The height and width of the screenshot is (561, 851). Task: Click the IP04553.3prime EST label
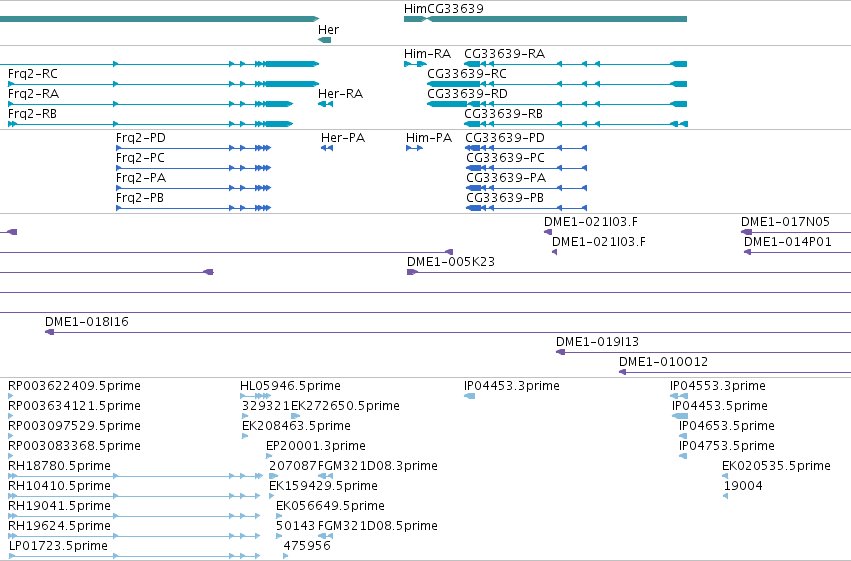(x=717, y=386)
